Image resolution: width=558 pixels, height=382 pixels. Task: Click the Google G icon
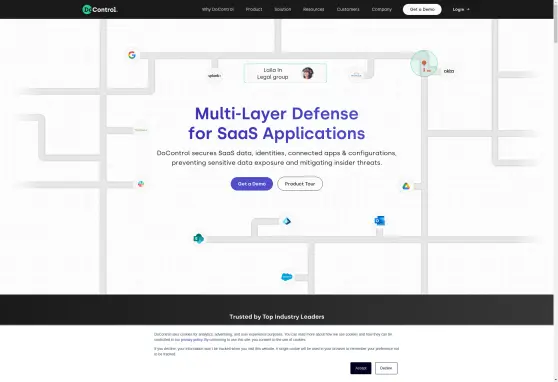coord(132,55)
